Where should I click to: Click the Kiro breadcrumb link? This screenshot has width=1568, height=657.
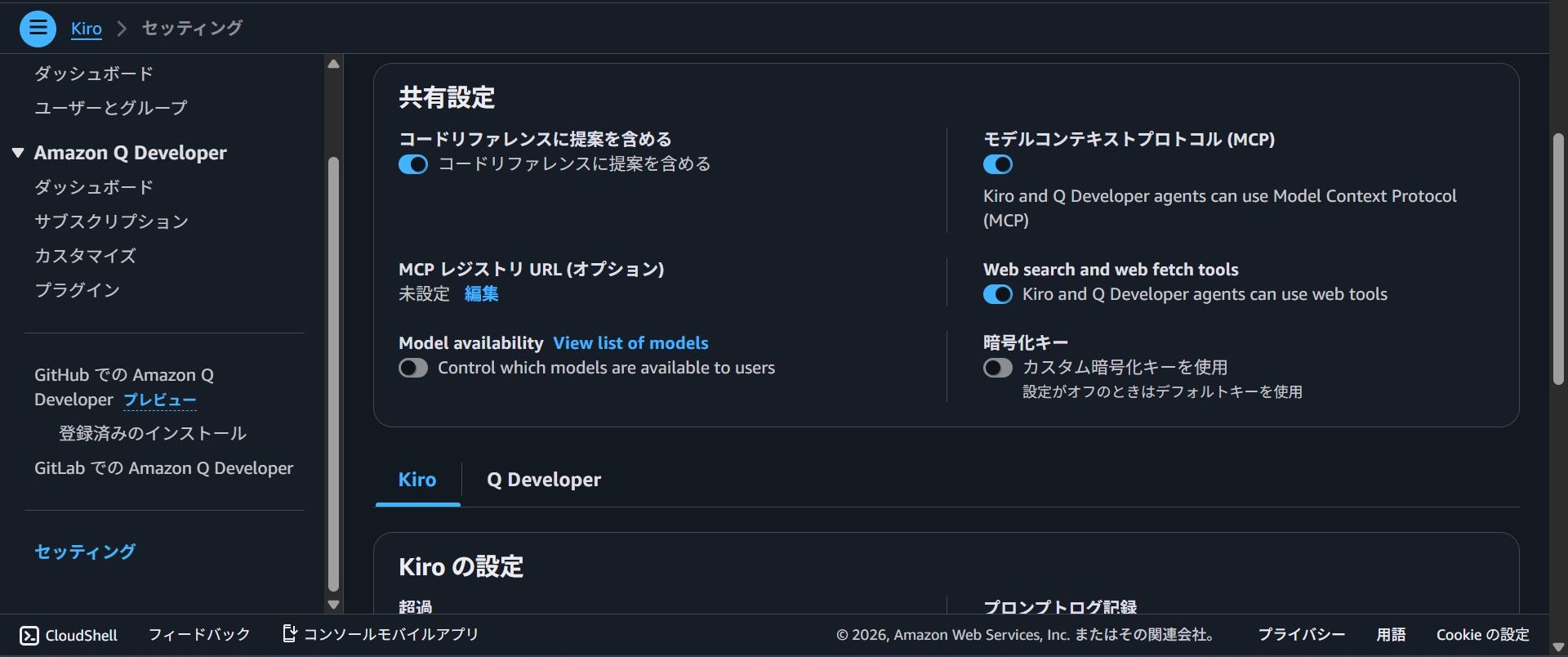click(86, 29)
